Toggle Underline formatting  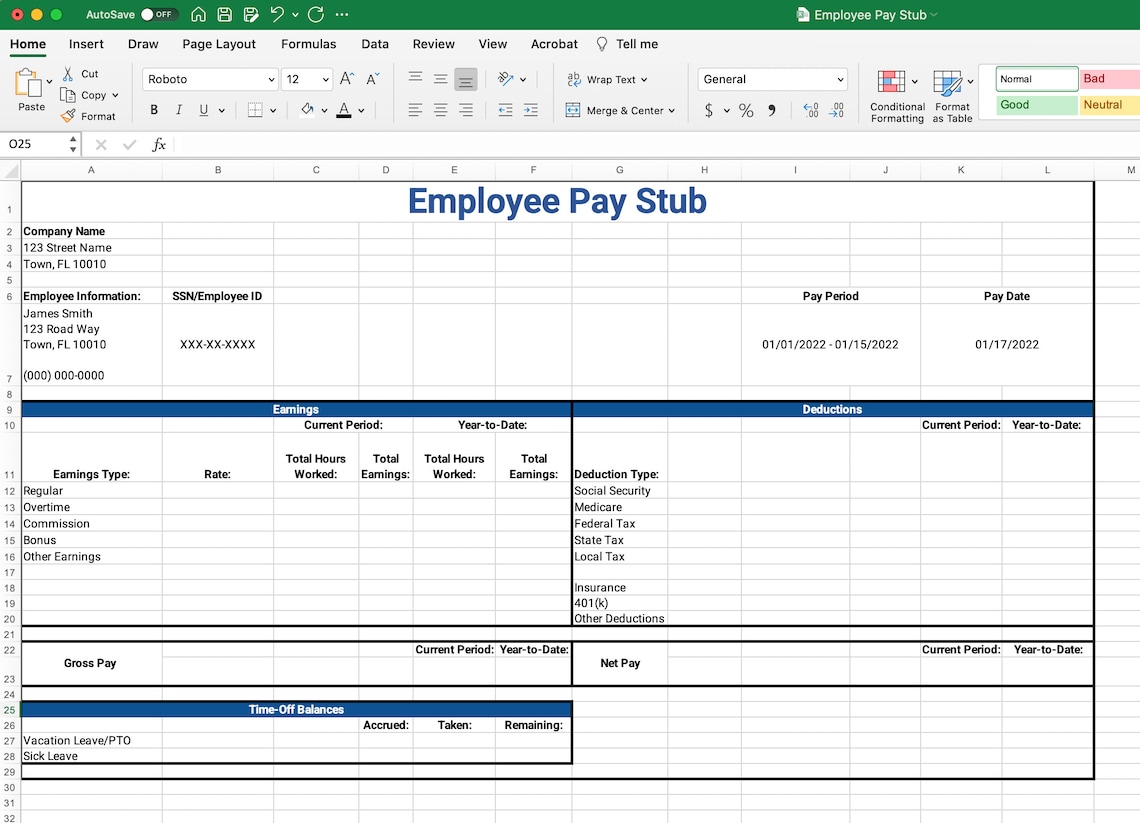[204, 110]
